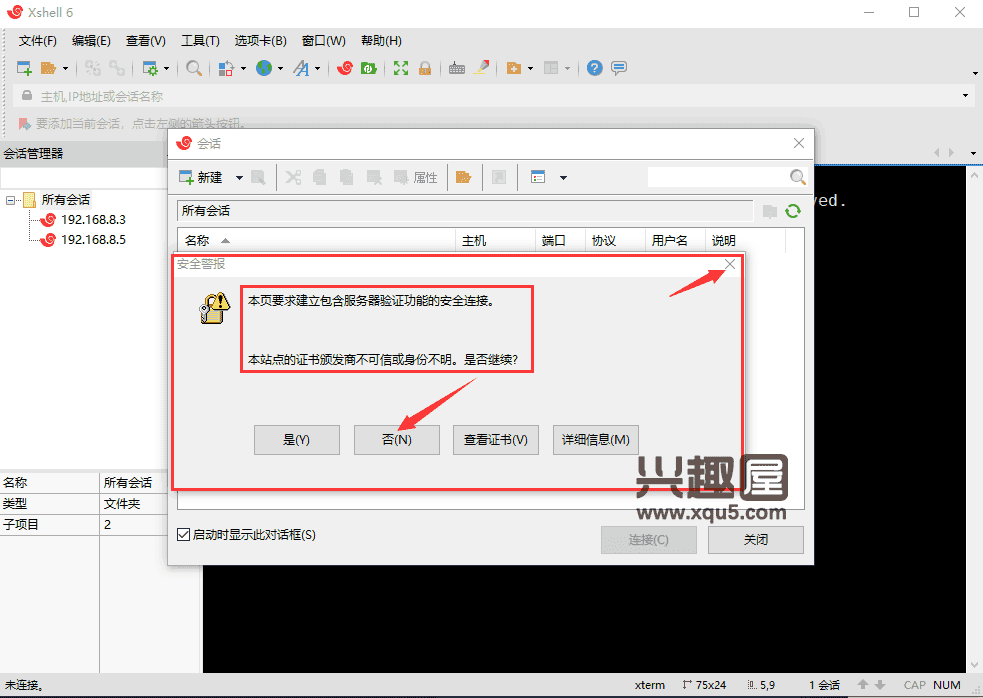The width and height of the screenshot is (983, 698).
Task: Open the 查看(V) menu
Action: tap(145, 41)
